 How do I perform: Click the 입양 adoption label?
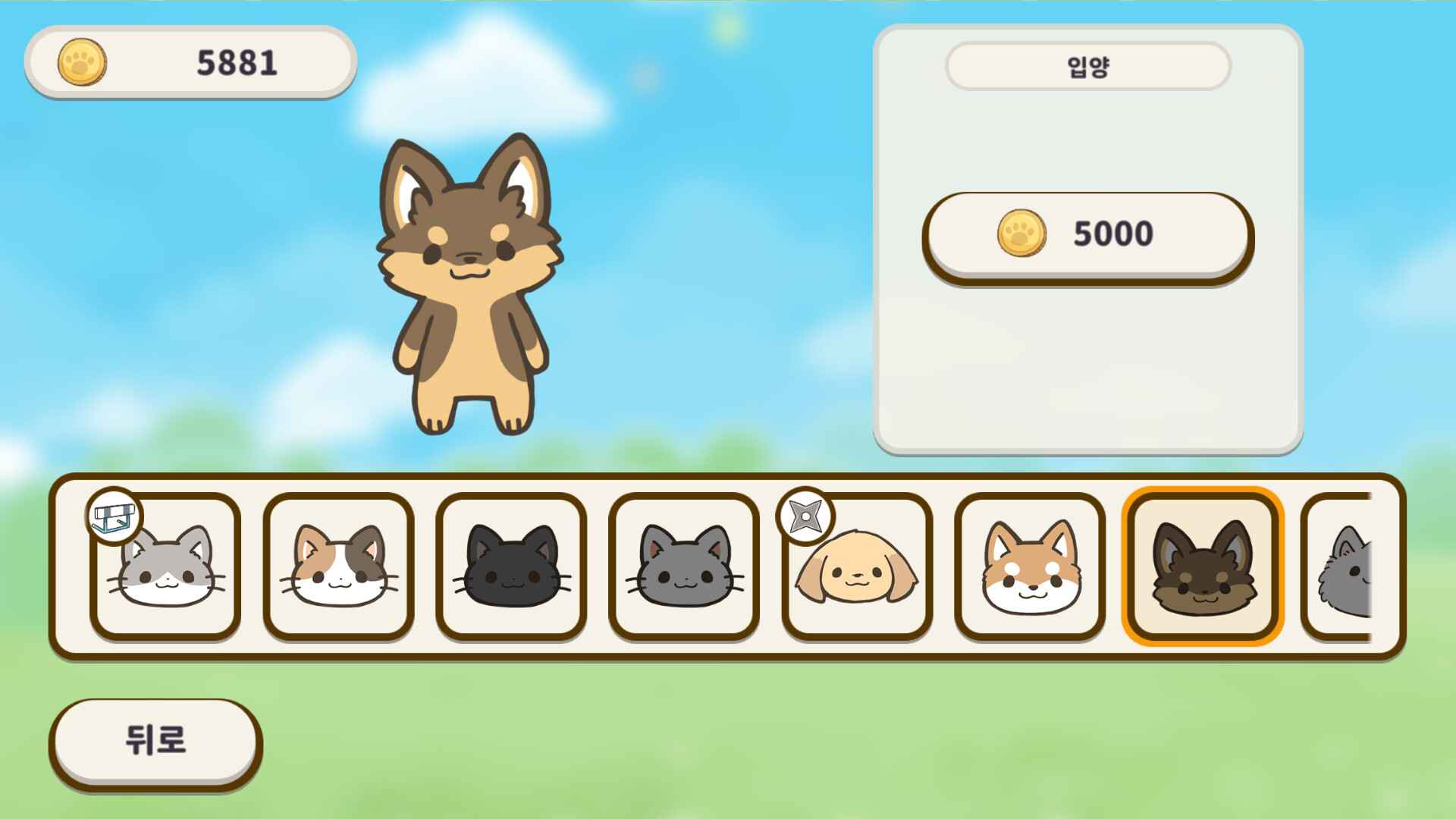(x=1088, y=66)
